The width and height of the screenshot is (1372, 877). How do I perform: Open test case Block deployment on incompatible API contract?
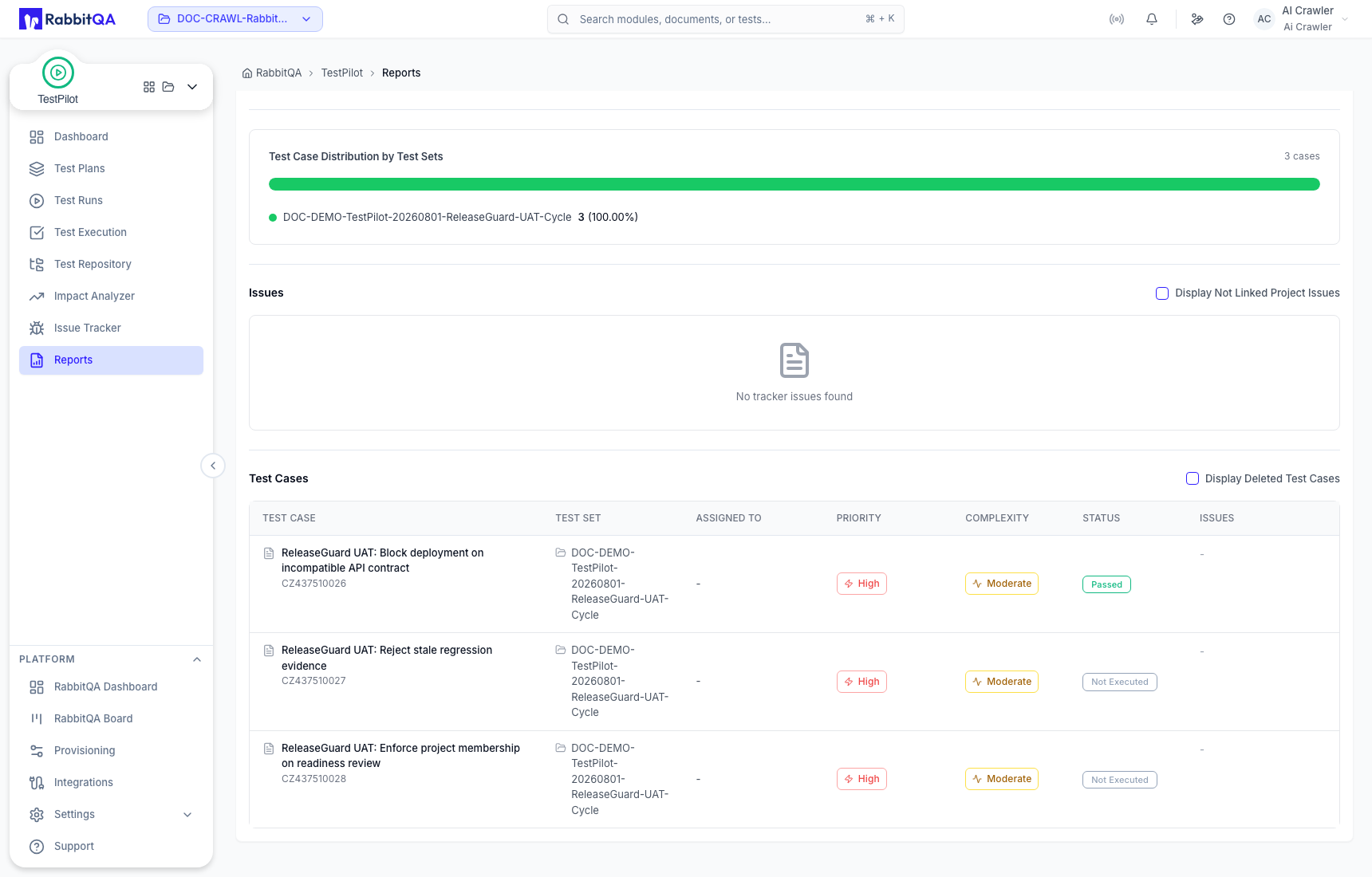click(x=383, y=560)
